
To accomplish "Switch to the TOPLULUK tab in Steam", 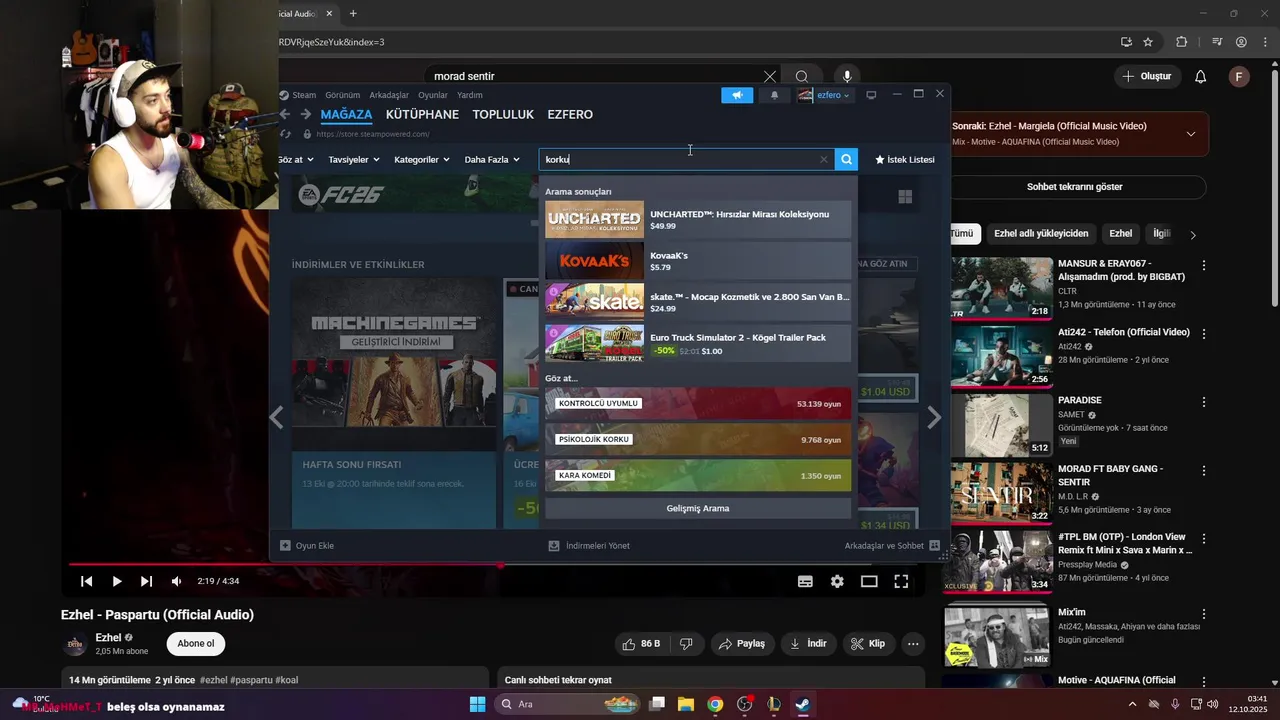I will [x=503, y=114].
